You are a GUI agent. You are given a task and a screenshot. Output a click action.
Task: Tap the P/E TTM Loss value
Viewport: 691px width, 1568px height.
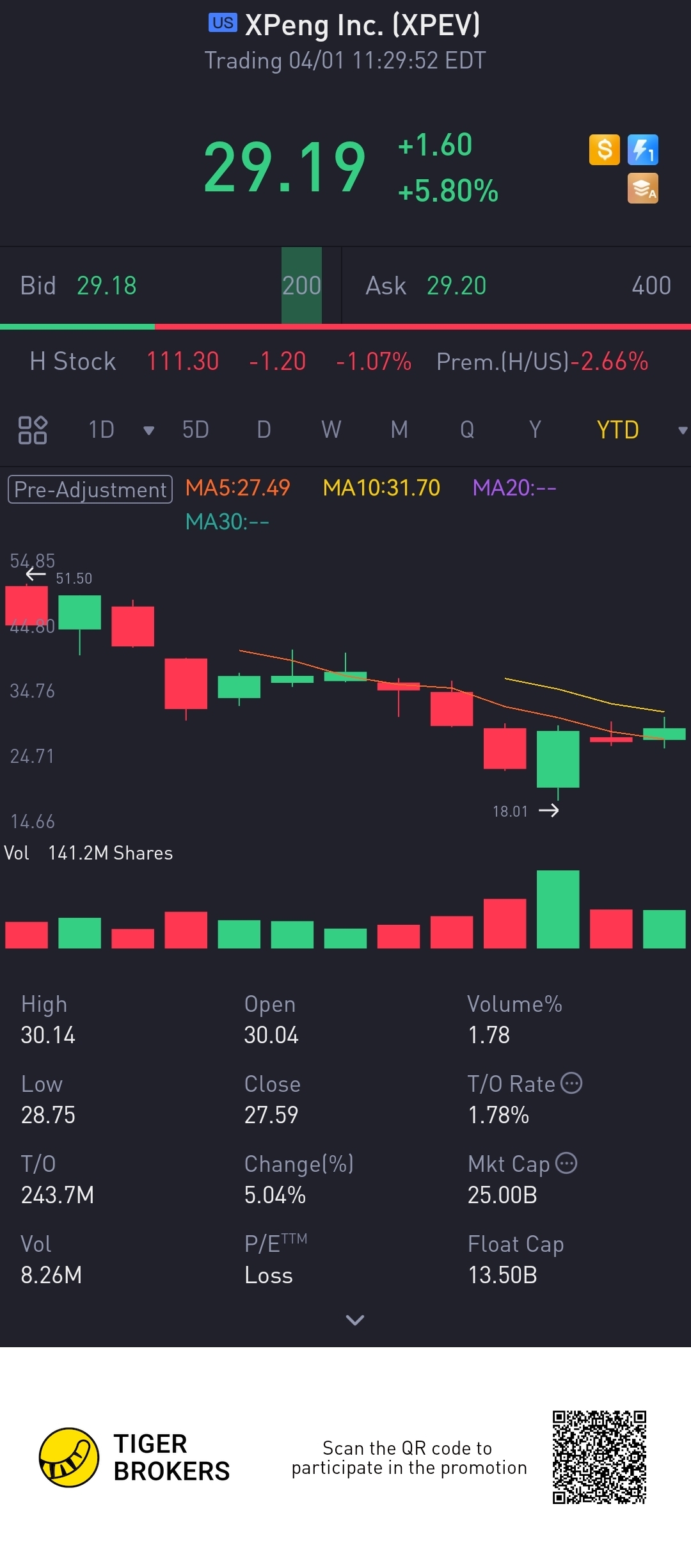coord(269,1276)
